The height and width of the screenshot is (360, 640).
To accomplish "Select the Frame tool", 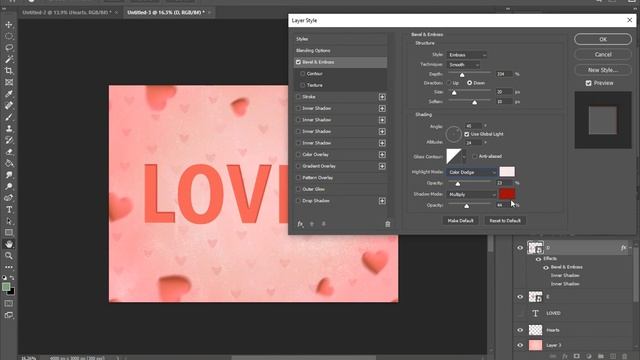I will (9, 82).
